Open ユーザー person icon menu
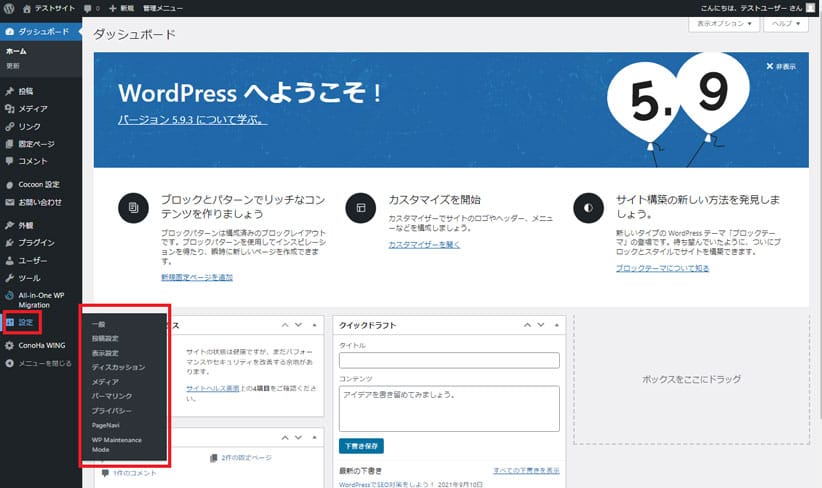Screen dimensions: 822x488 click(9, 261)
